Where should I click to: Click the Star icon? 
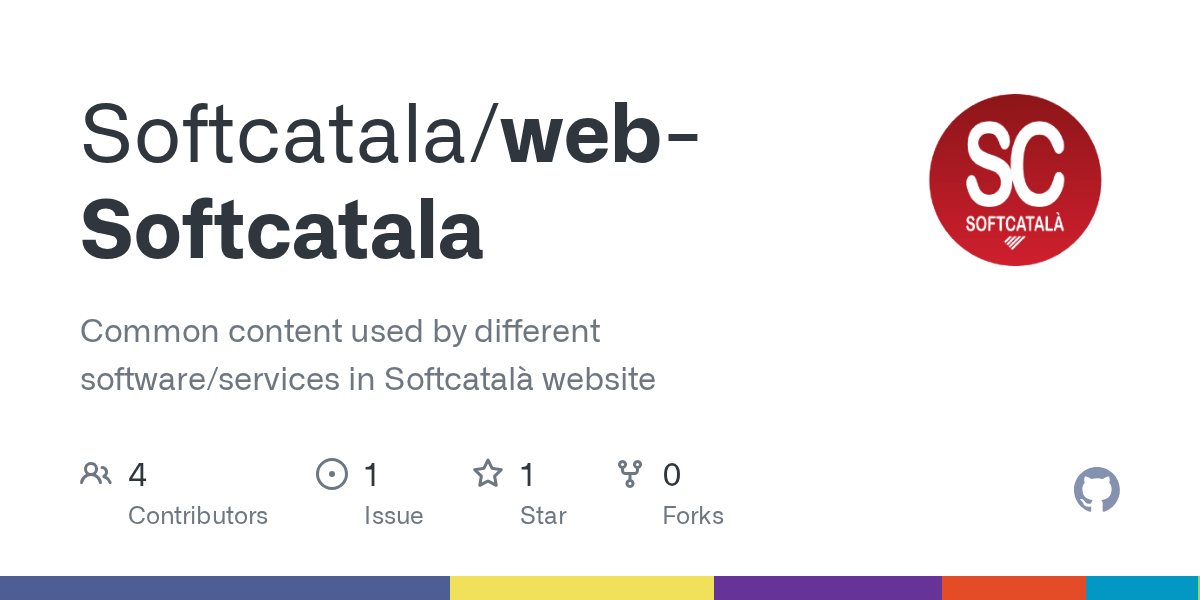(488, 474)
